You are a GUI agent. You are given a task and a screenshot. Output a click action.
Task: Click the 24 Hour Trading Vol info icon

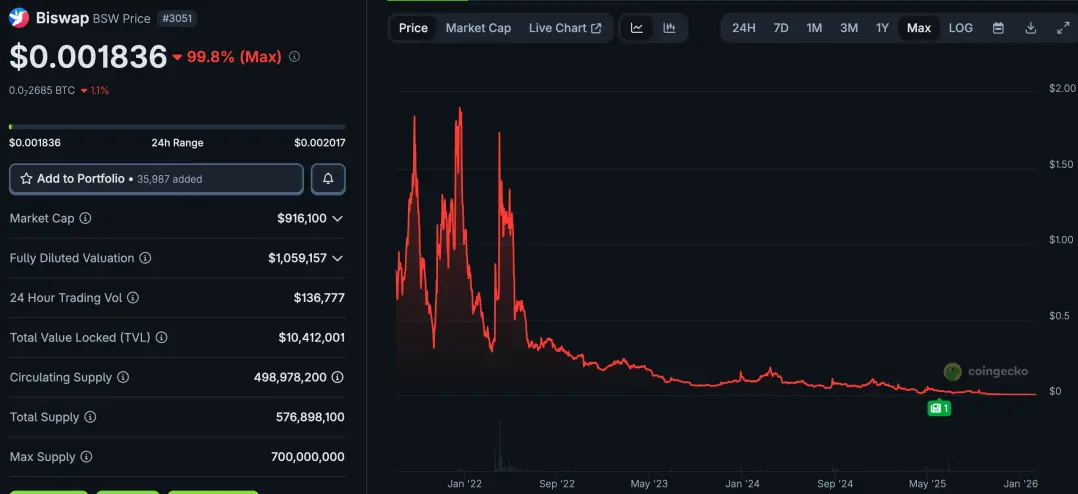pyautogui.click(x=133, y=298)
